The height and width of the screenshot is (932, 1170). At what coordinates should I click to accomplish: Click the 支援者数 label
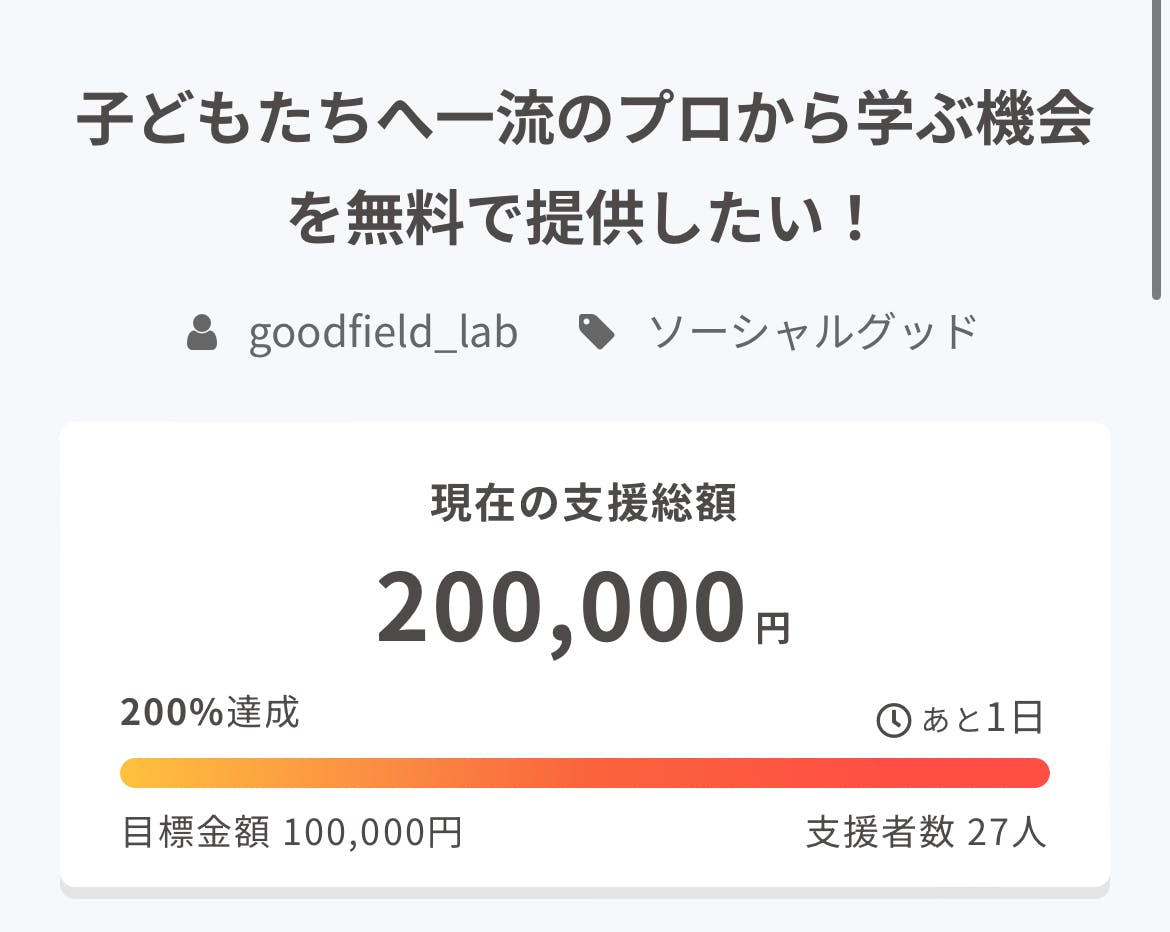coord(880,832)
